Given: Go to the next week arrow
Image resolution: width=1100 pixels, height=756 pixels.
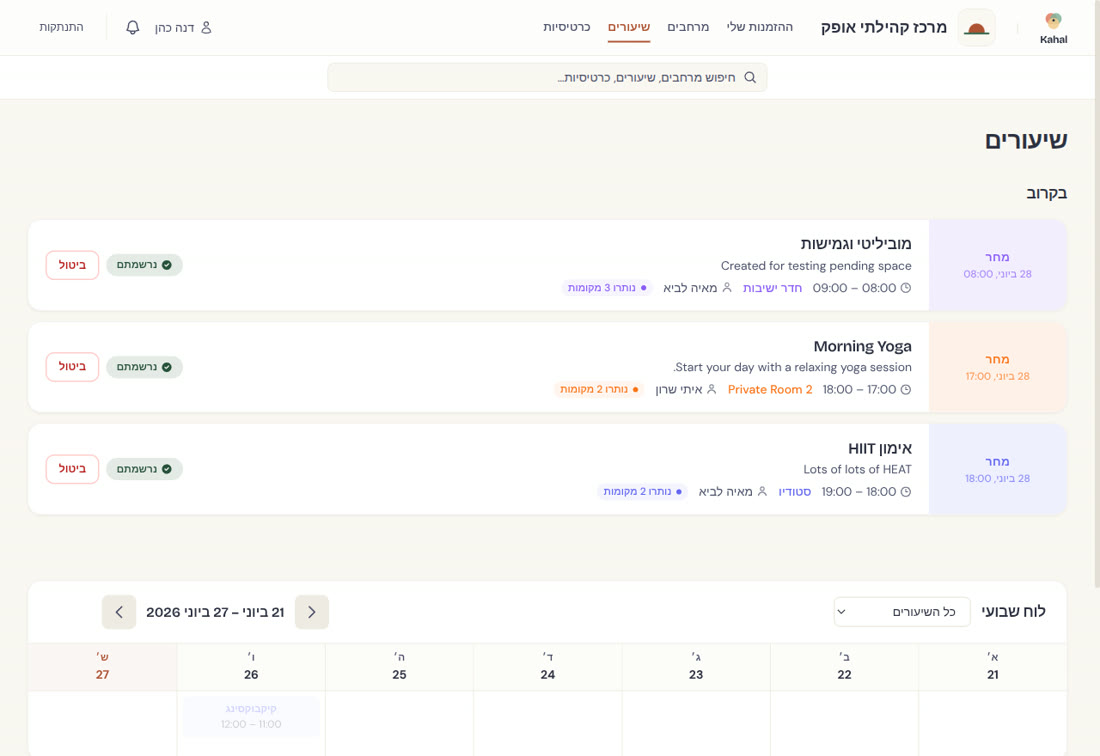Looking at the screenshot, I should click(119, 612).
